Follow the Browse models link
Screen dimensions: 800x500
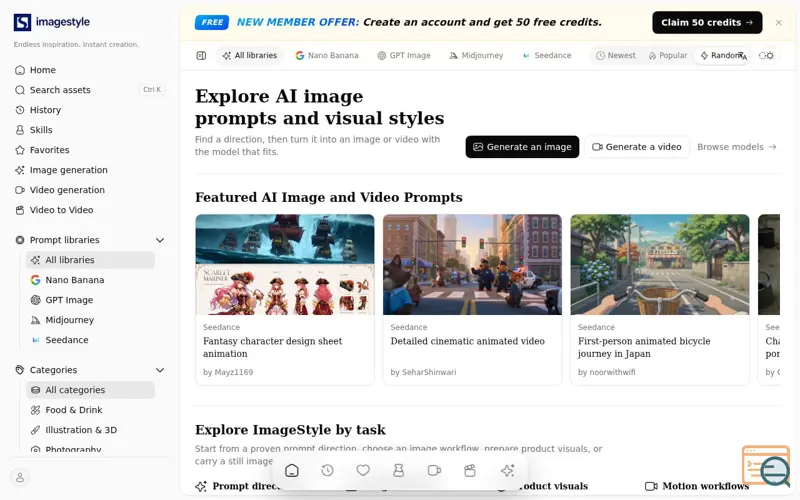click(x=737, y=147)
